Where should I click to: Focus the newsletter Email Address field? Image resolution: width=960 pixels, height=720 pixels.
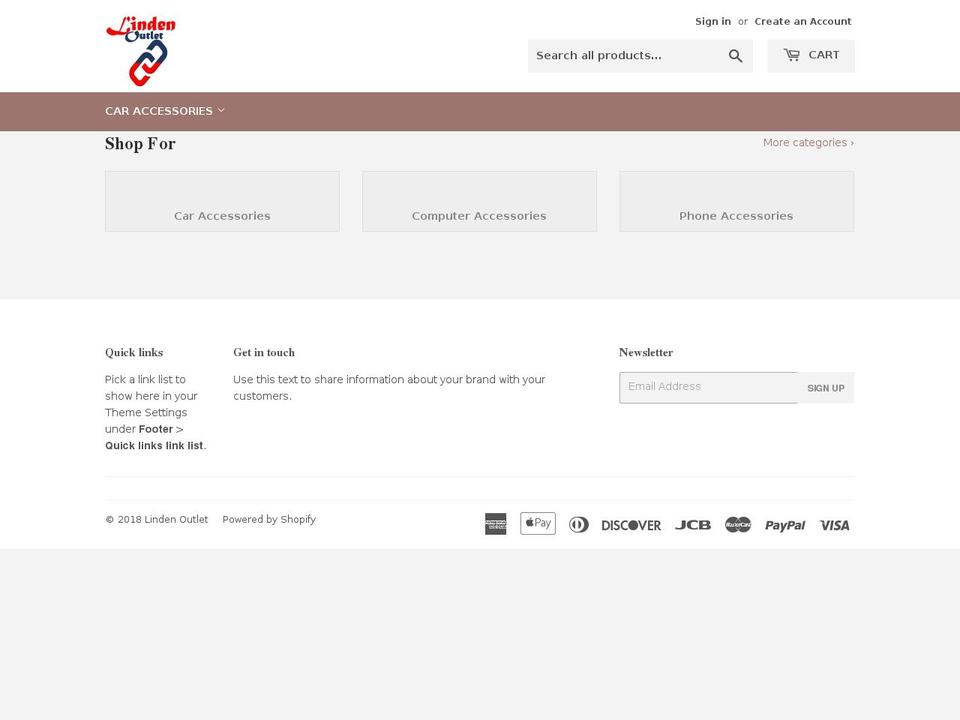(x=708, y=388)
